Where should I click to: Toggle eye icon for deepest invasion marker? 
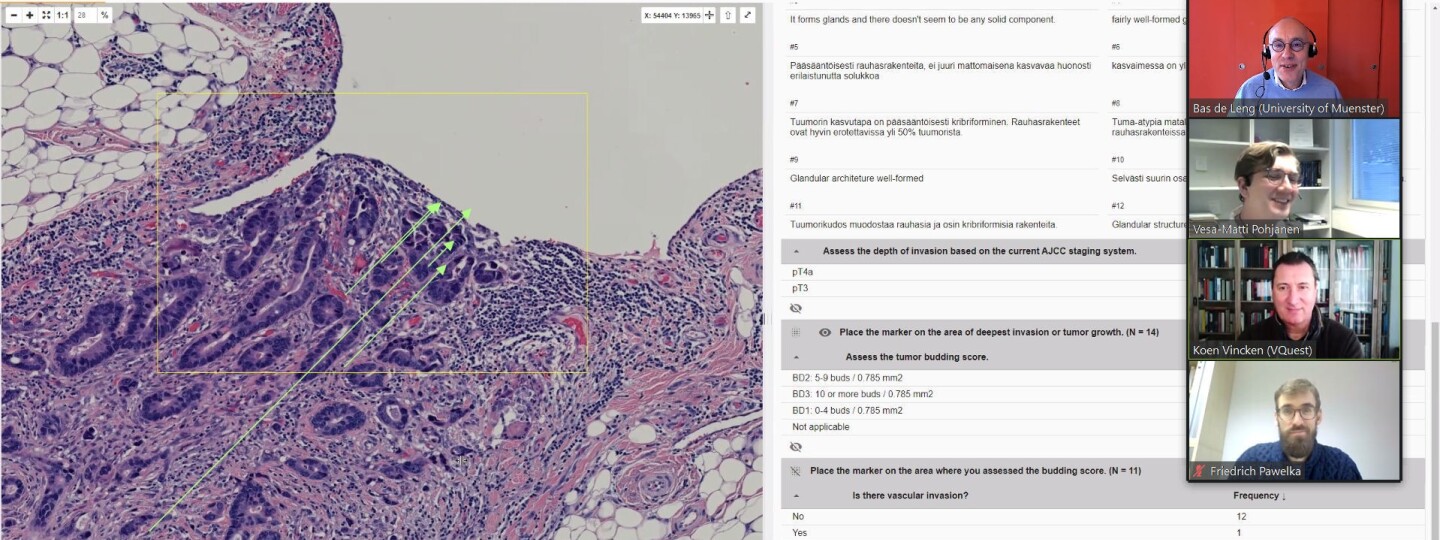(825, 332)
